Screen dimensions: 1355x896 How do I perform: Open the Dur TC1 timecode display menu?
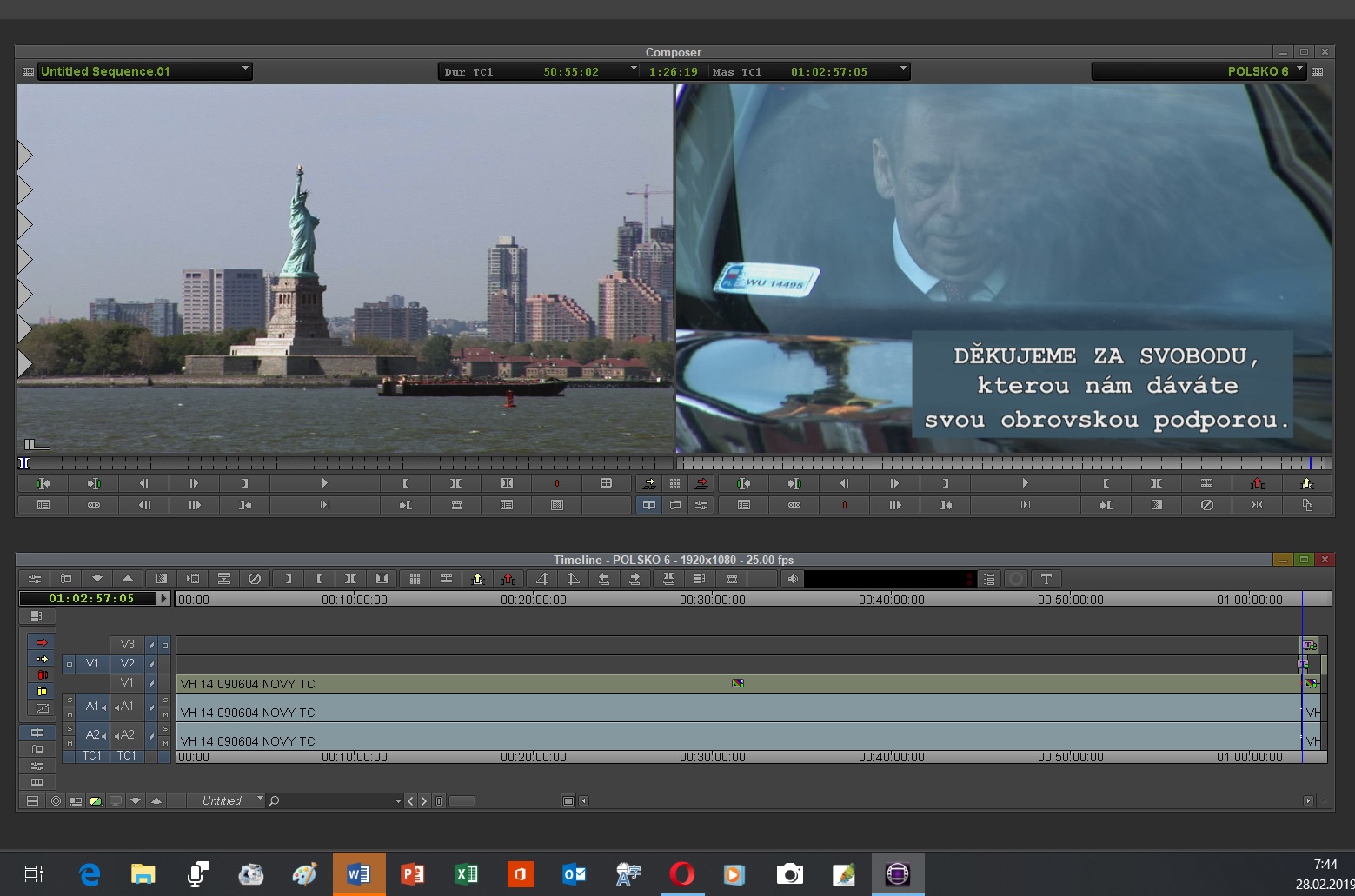pyautogui.click(x=634, y=70)
